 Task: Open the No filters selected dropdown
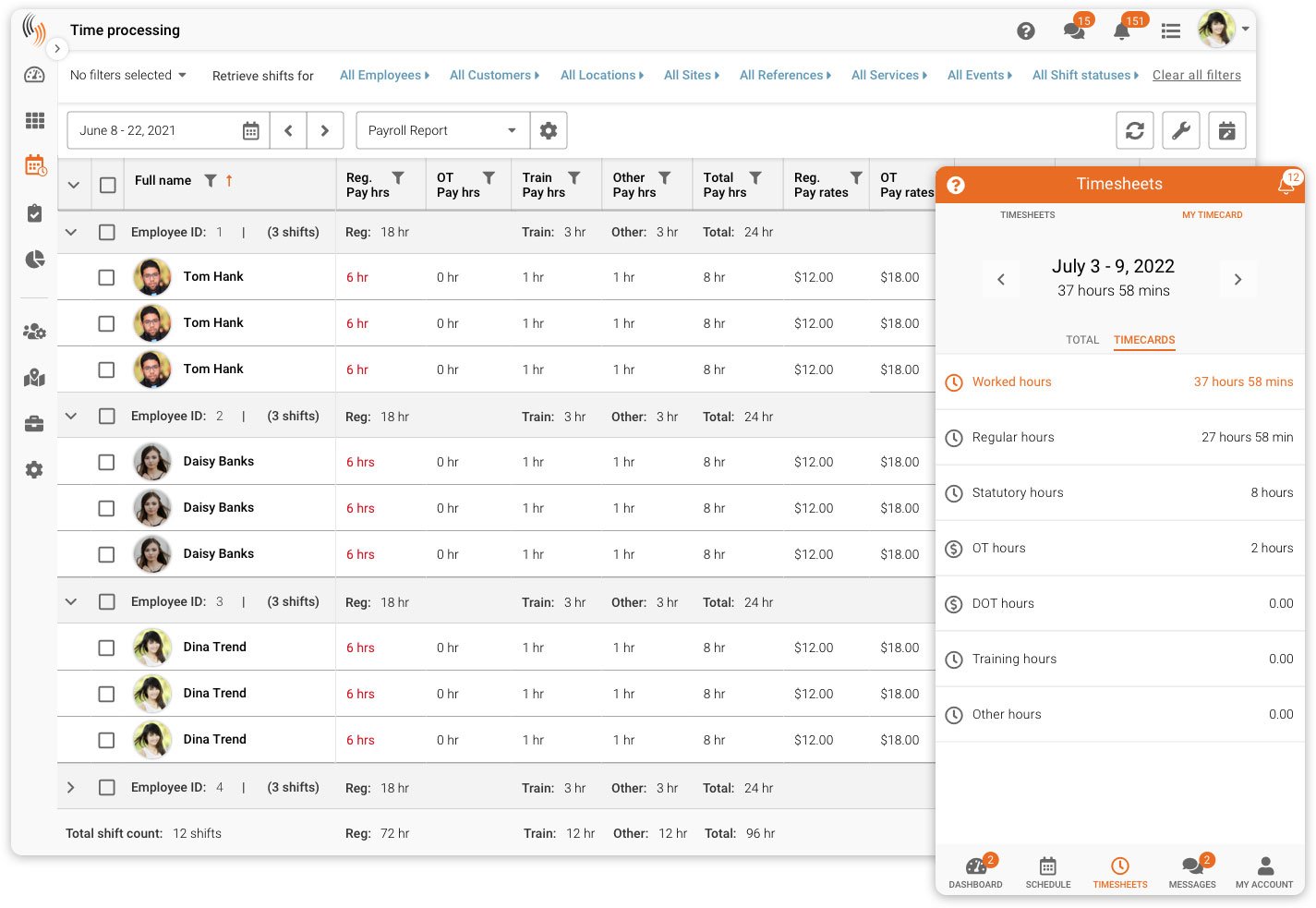tap(128, 75)
